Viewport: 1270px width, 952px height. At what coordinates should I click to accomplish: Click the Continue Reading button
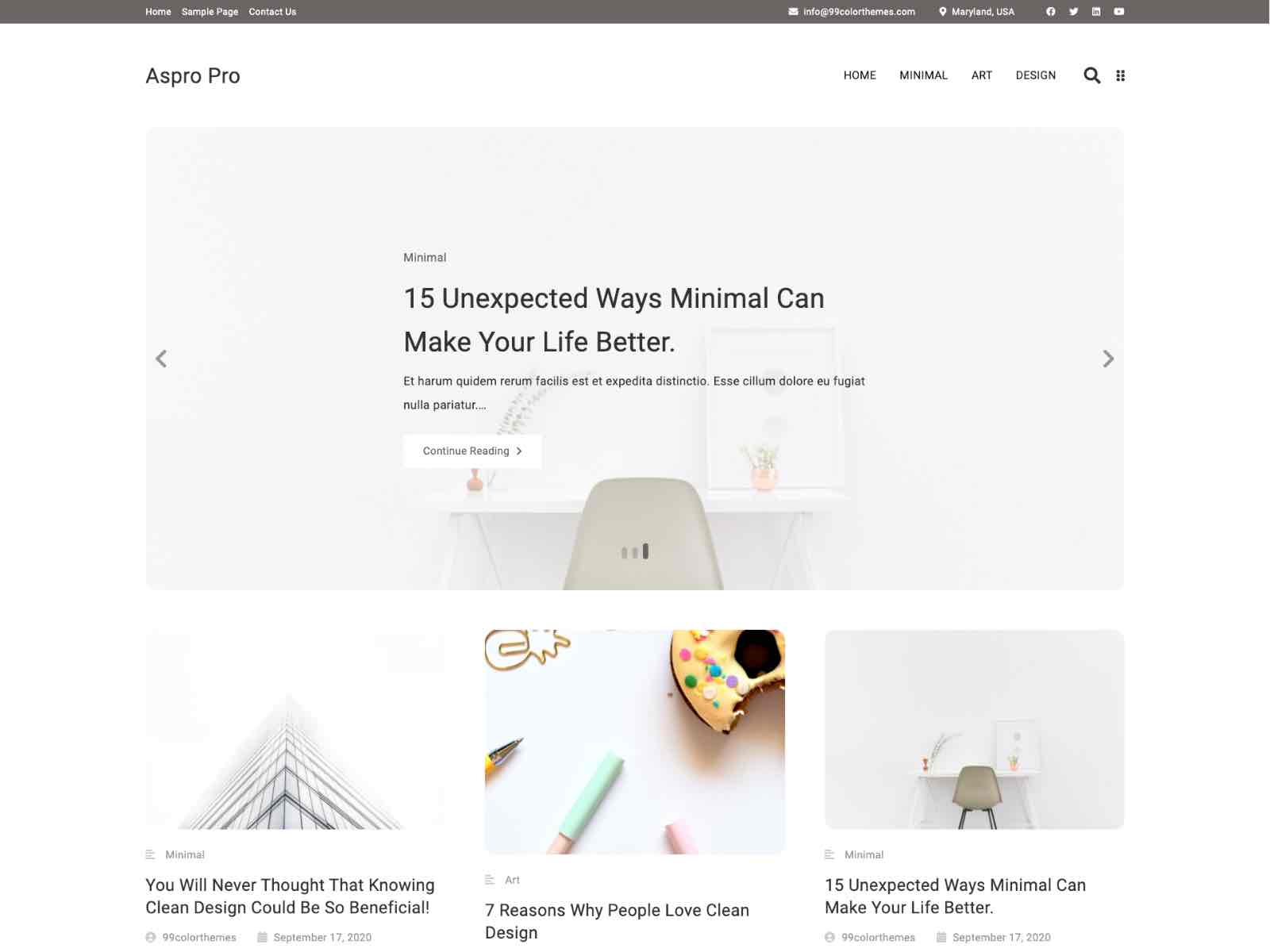[472, 451]
